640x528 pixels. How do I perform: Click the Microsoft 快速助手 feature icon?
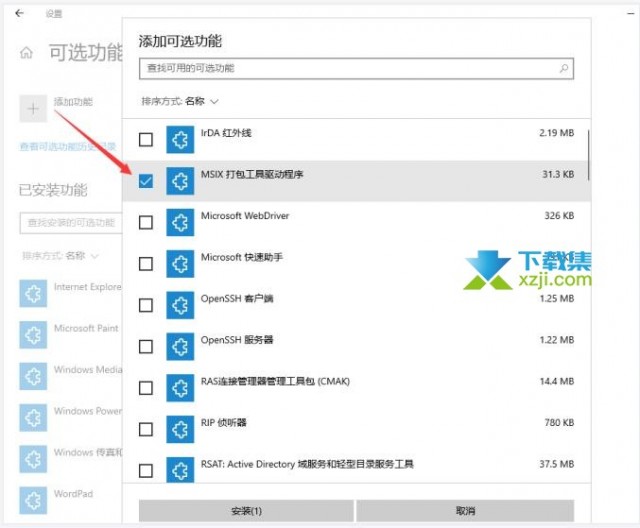click(180, 264)
